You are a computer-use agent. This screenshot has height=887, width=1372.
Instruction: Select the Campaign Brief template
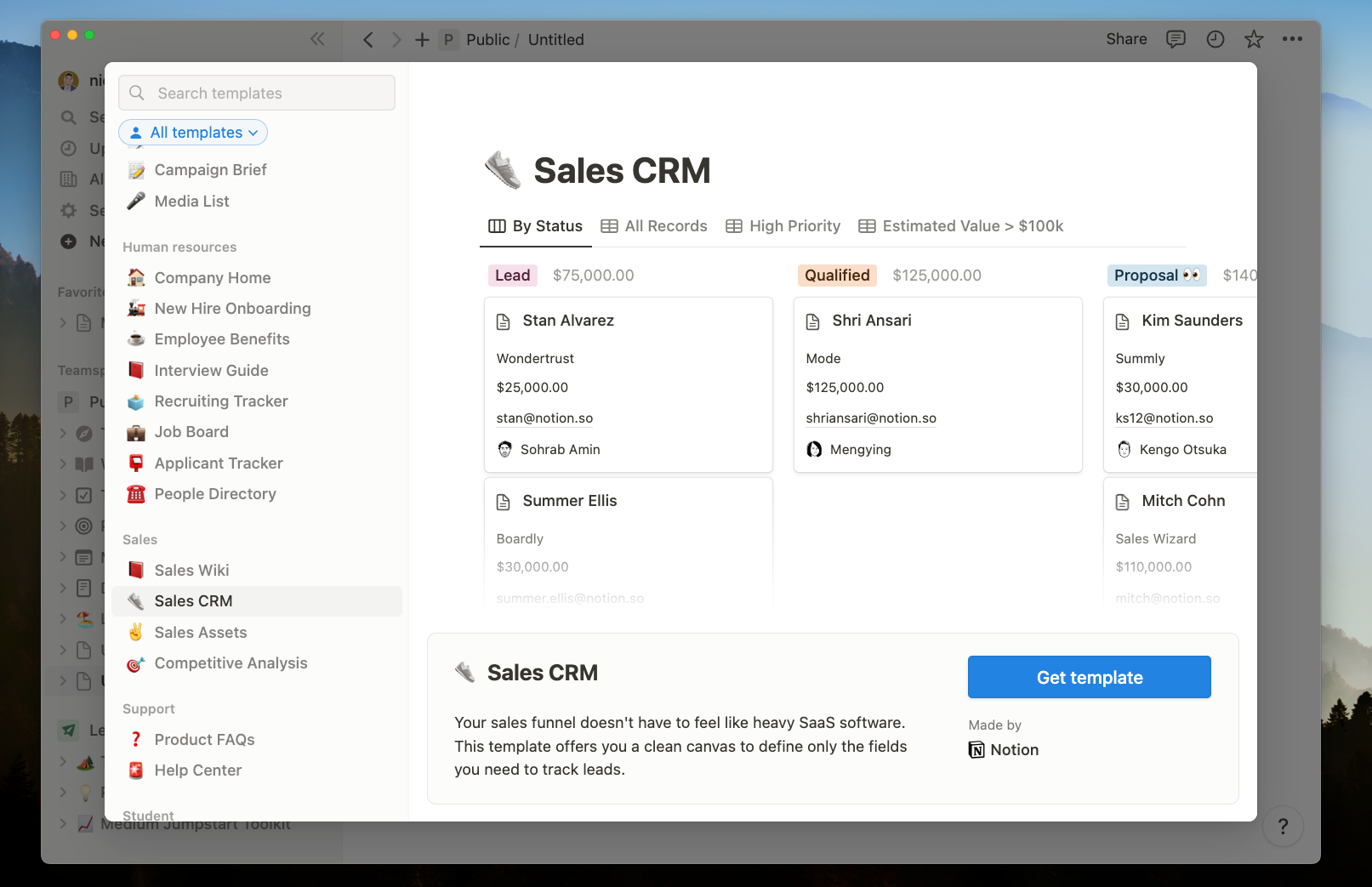tap(256, 170)
